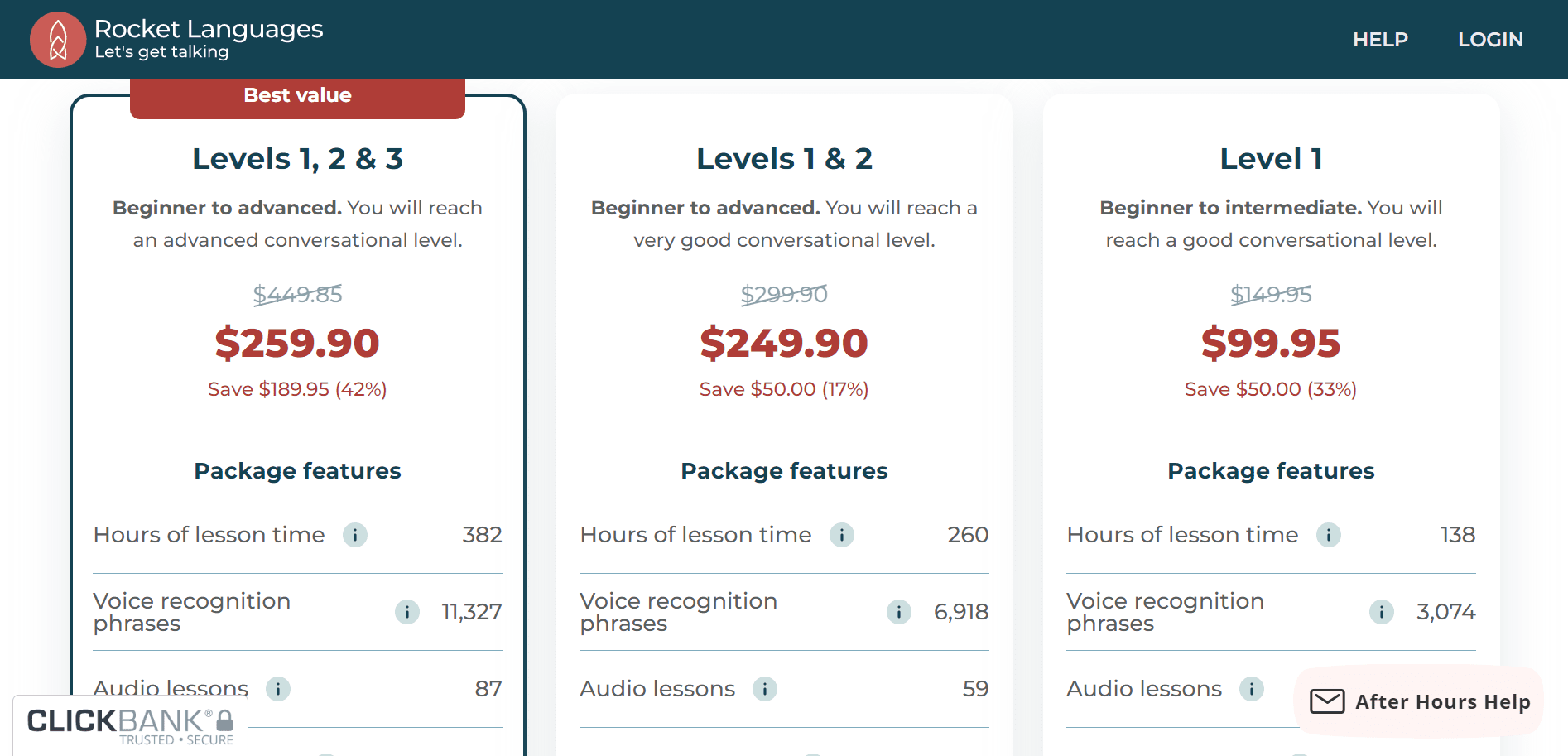Click info icon beside 11,327 voice recognition phrases
Screen dimensions: 1568x756
(x=406, y=612)
